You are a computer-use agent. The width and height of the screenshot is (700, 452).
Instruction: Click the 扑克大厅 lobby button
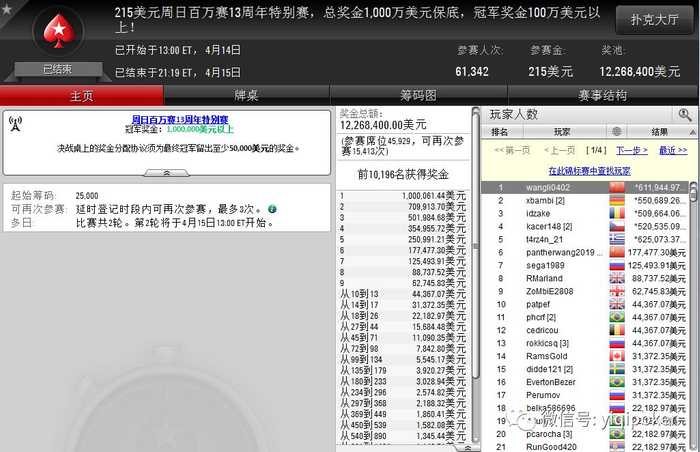(654, 20)
